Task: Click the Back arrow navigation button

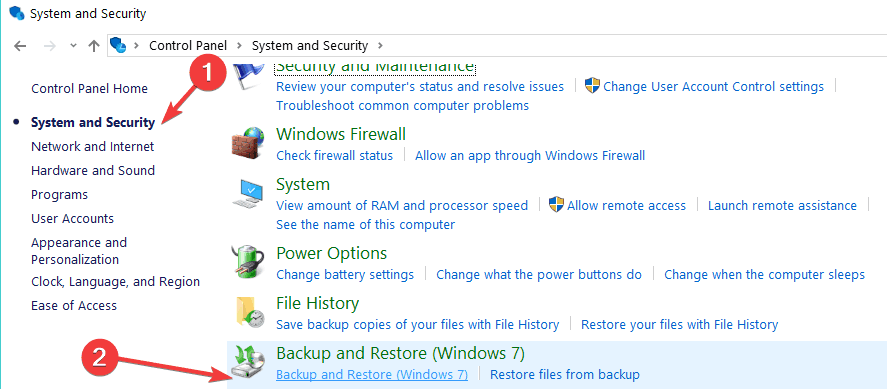Action: pos(20,46)
